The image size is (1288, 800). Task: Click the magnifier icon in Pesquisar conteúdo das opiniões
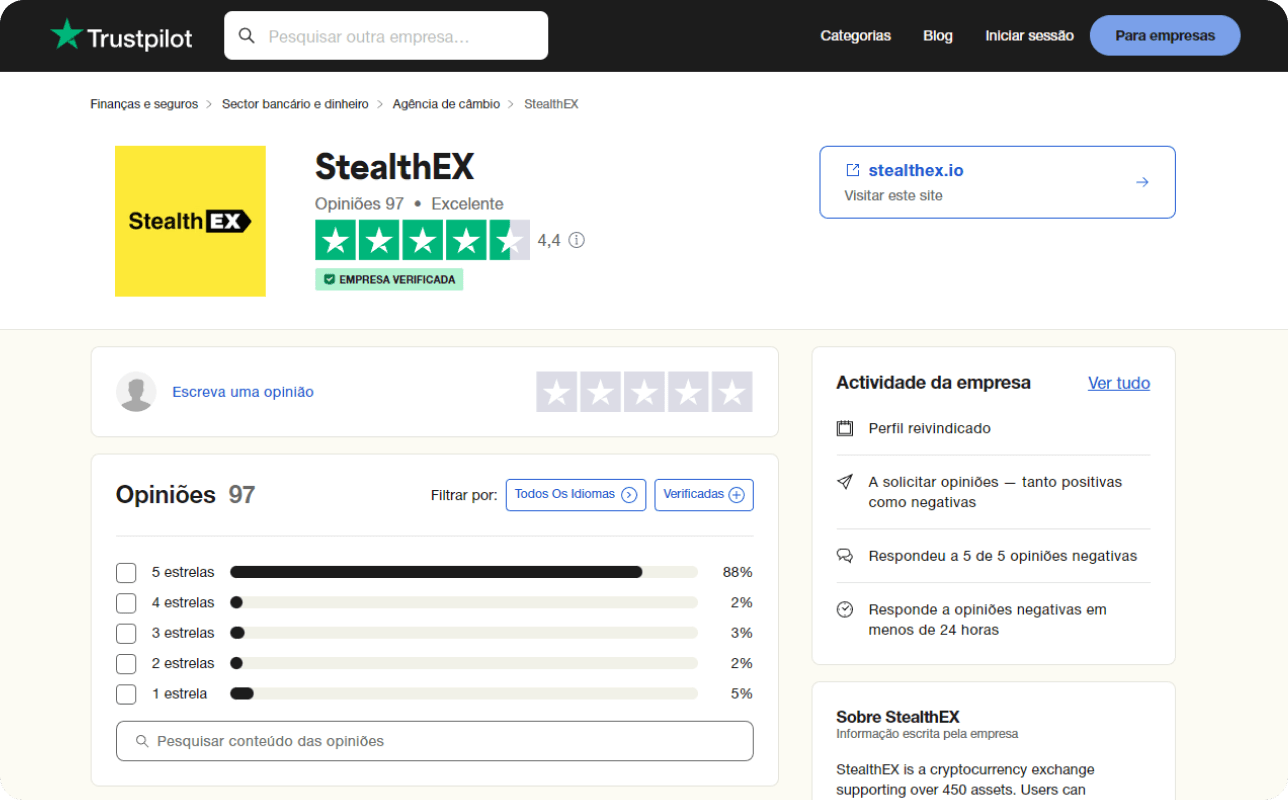click(x=141, y=741)
